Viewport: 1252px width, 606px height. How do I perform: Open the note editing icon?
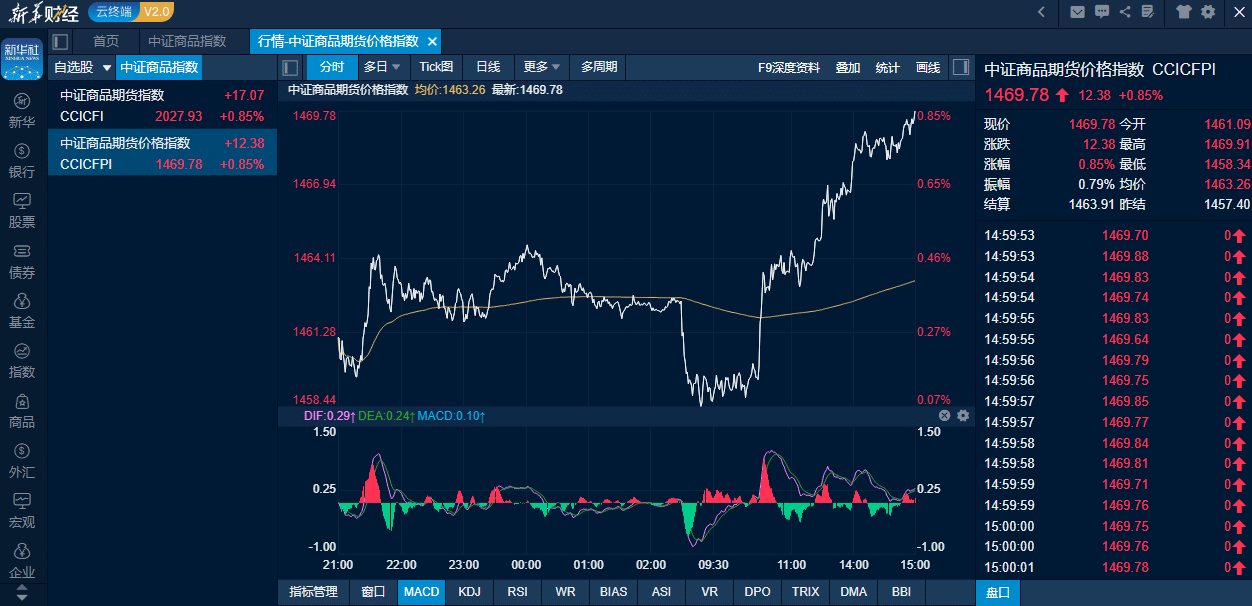[x=1147, y=12]
